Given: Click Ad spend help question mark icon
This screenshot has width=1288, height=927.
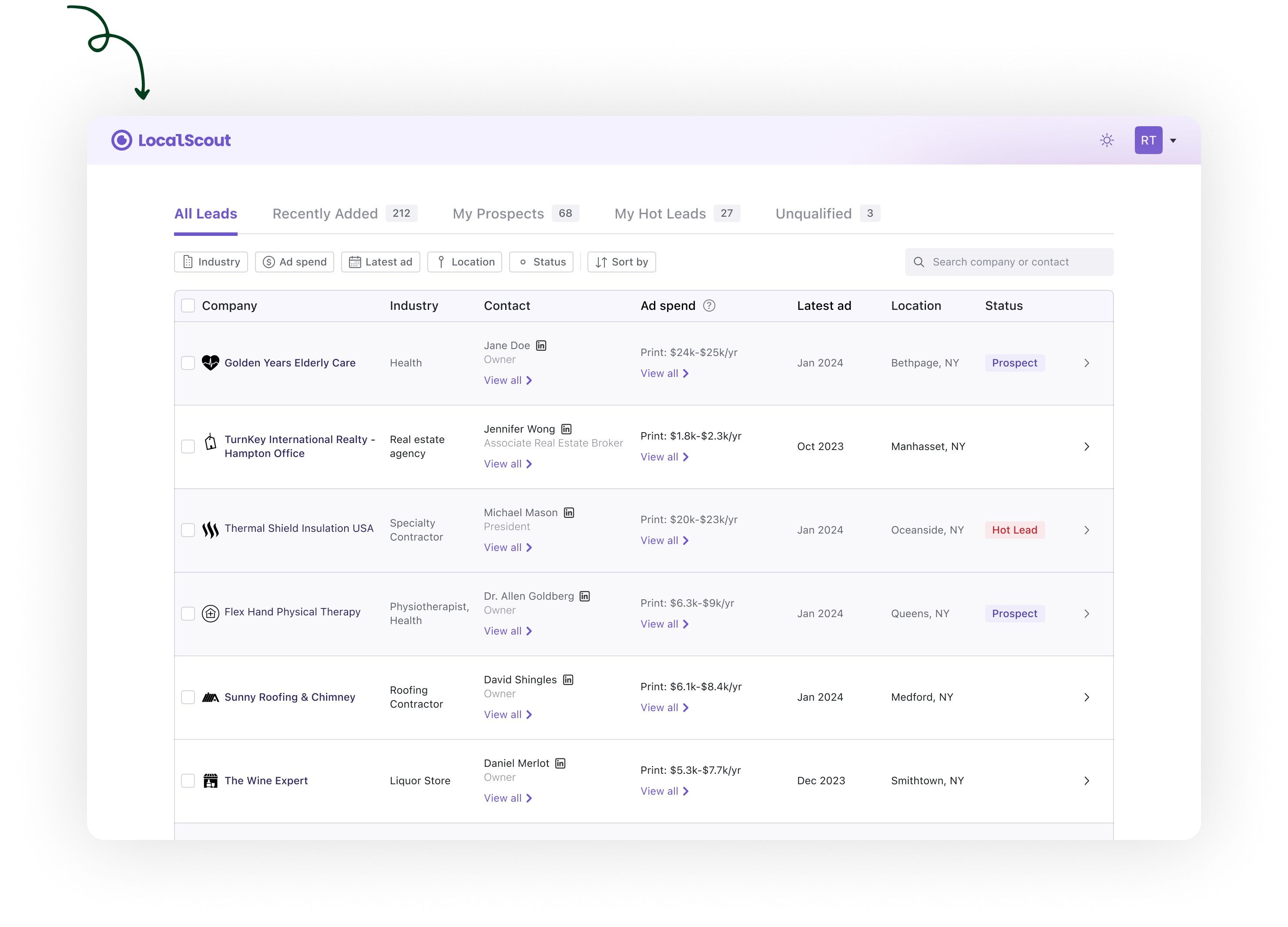Looking at the screenshot, I should (x=709, y=306).
